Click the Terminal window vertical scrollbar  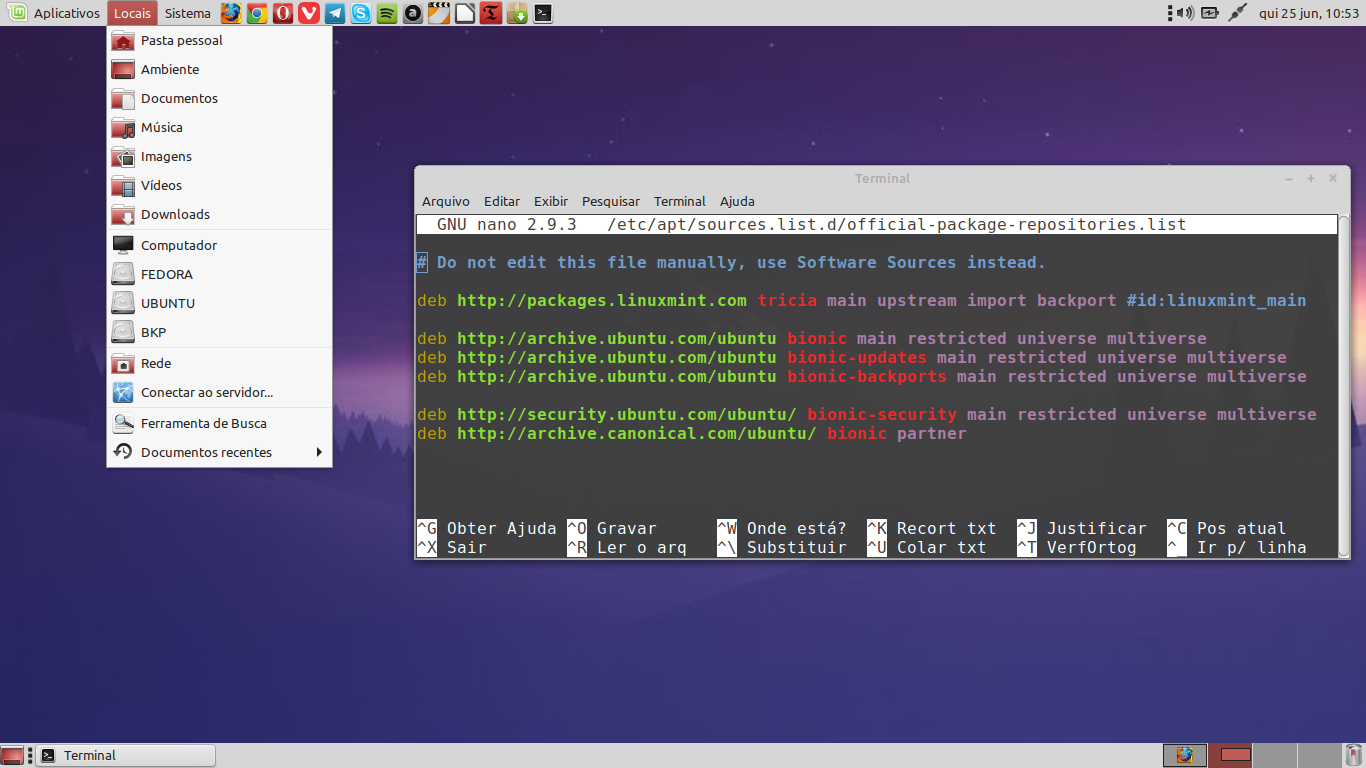click(x=1344, y=386)
